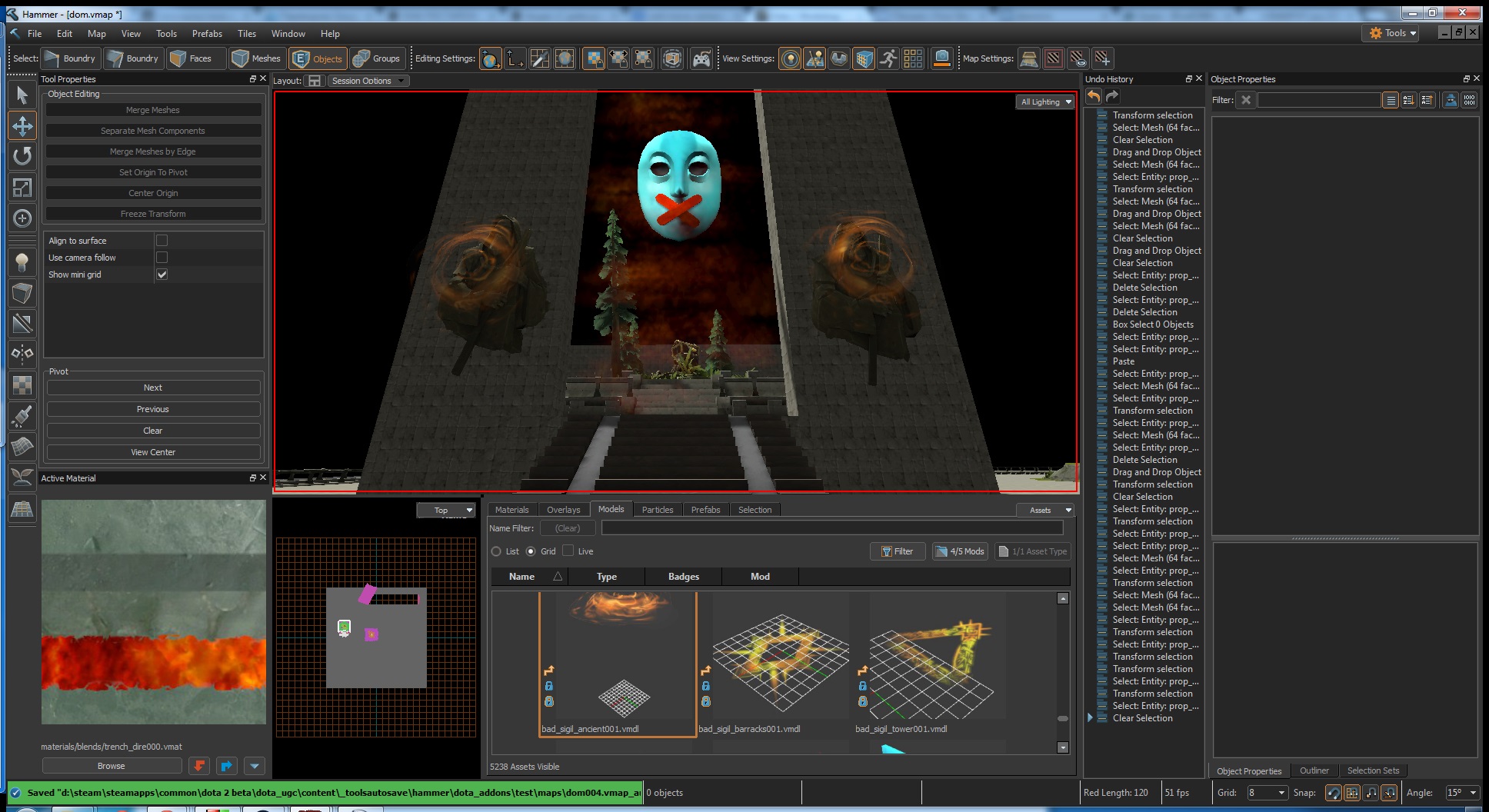This screenshot has height=812, width=1489.
Task: Open the Angle 15° dropdown
Action: click(x=1462, y=793)
